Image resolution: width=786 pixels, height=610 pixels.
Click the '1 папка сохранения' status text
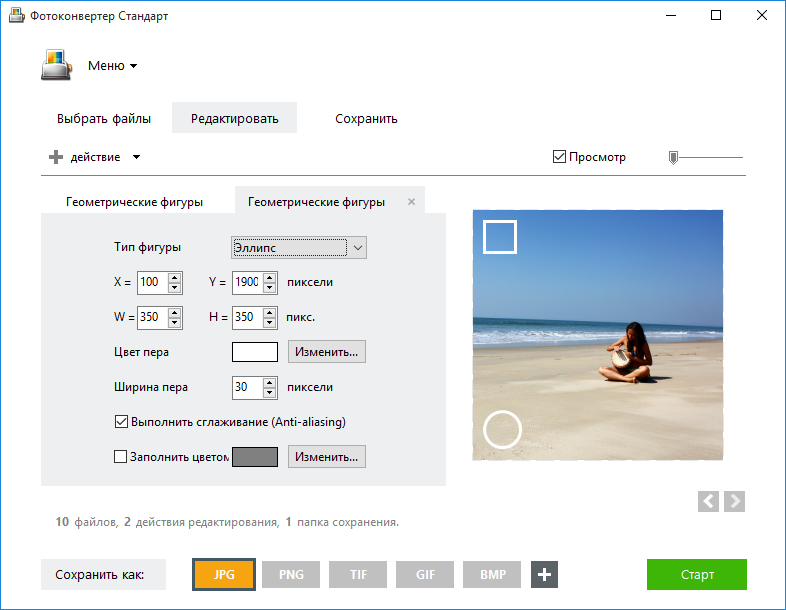click(x=342, y=522)
